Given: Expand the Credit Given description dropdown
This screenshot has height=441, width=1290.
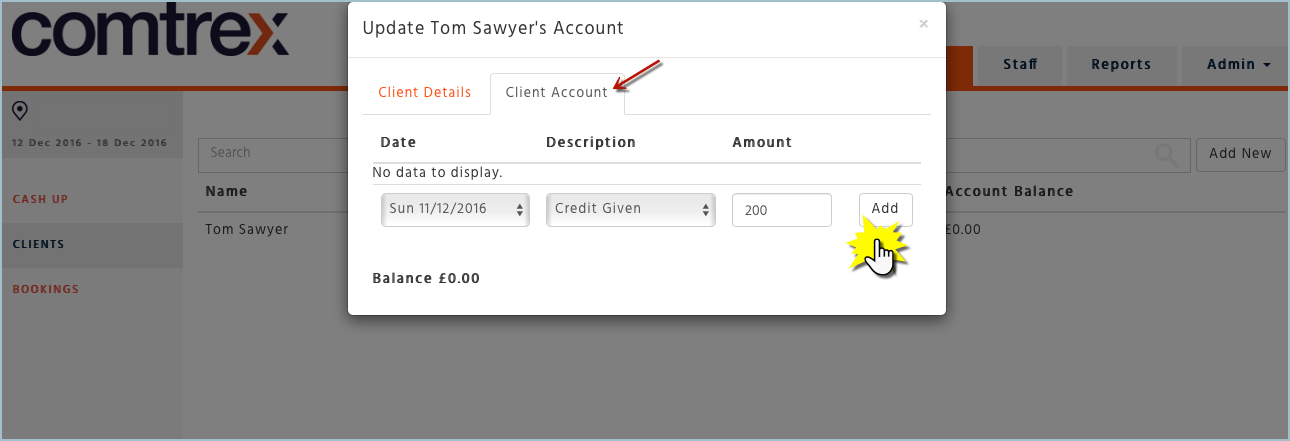Looking at the screenshot, I should (631, 210).
